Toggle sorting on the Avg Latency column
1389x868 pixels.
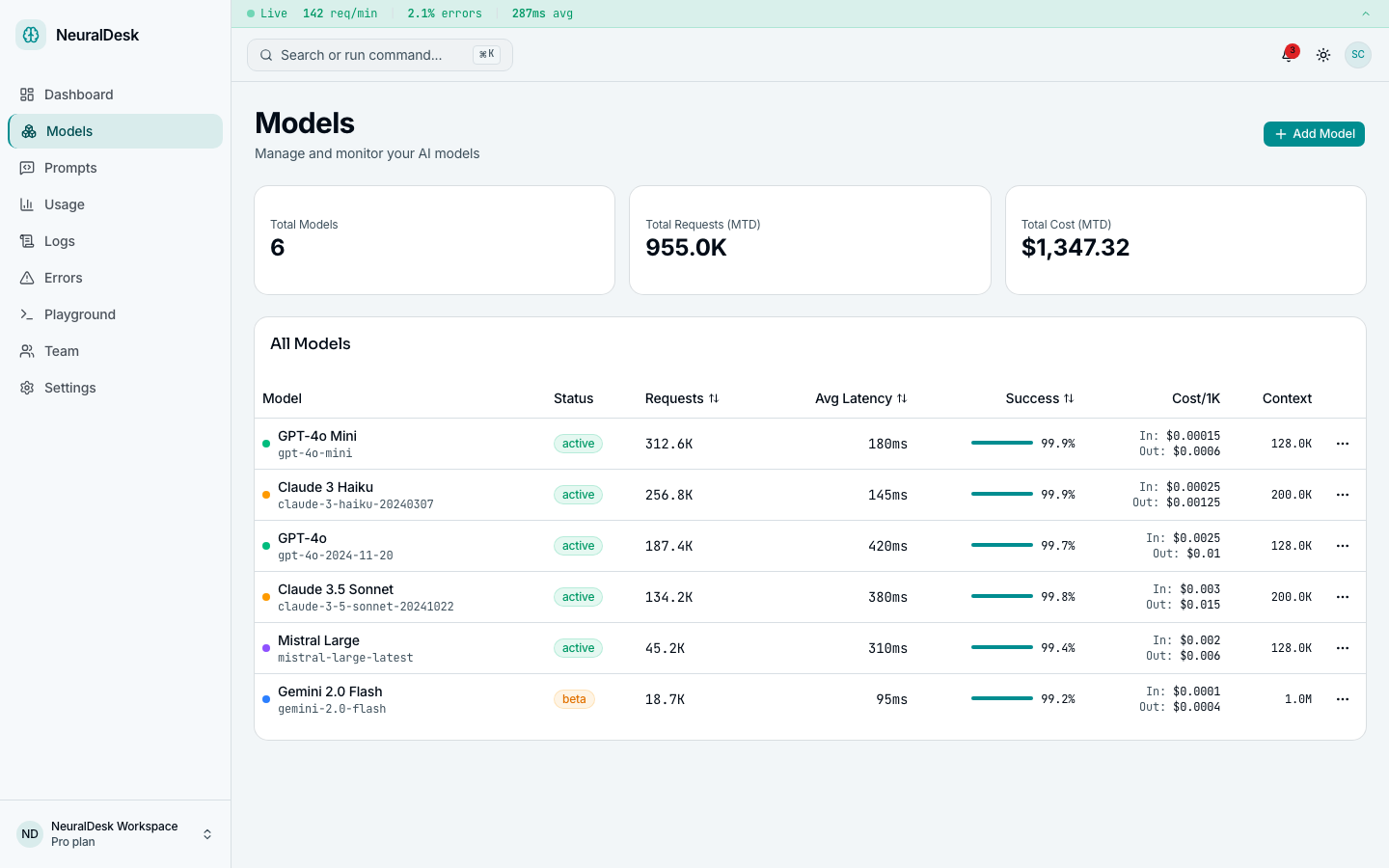[x=902, y=398]
